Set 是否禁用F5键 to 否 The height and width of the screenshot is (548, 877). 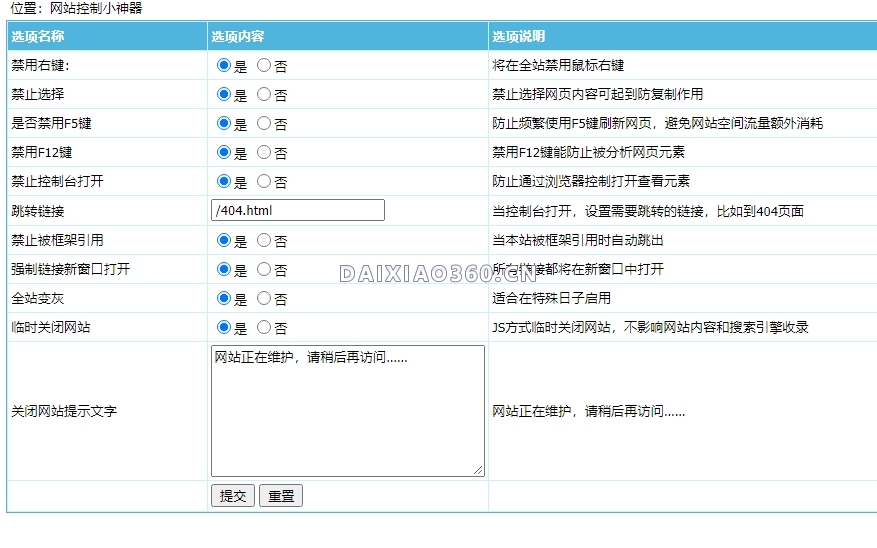tap(264, 123)
